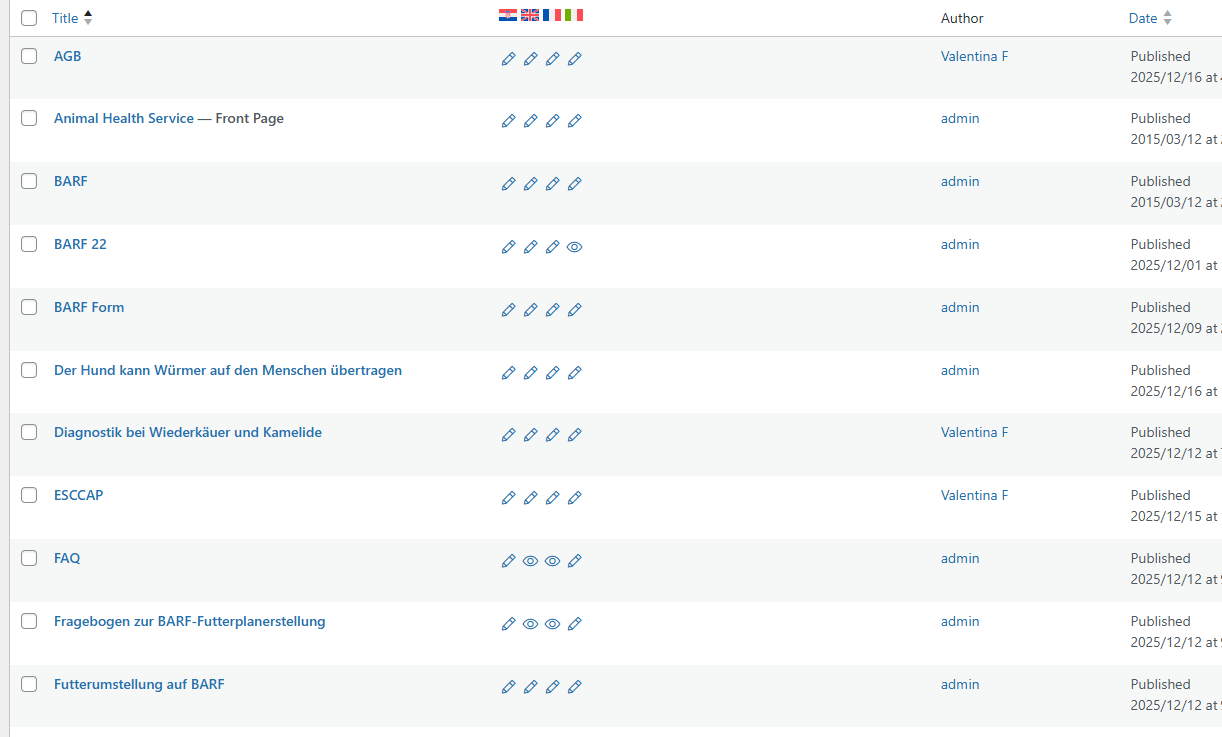Click the admin author link on the BARF Form row
1222x737 pixels.
[960, 307]
